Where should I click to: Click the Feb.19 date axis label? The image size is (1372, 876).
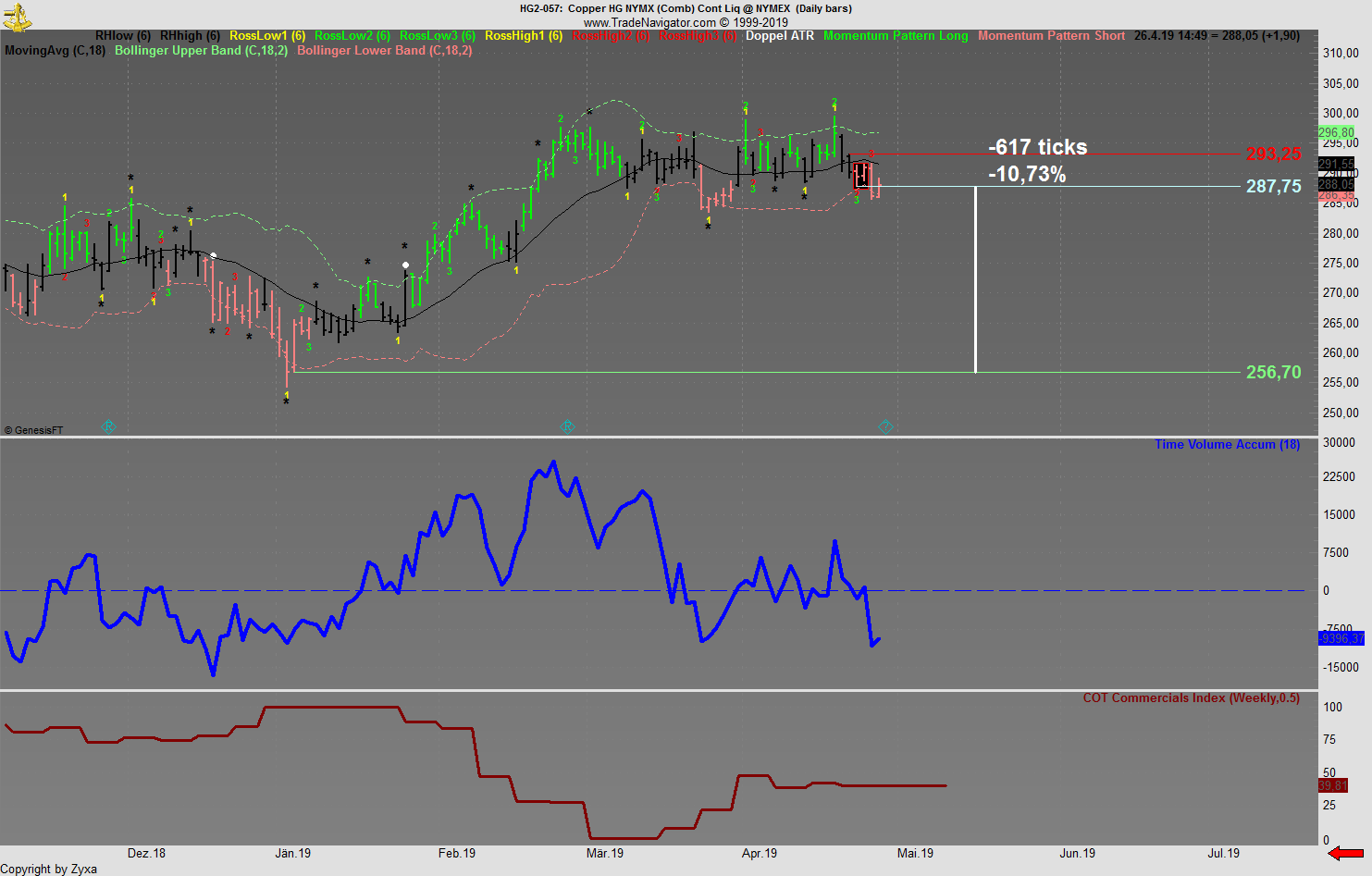coord(457,853)
